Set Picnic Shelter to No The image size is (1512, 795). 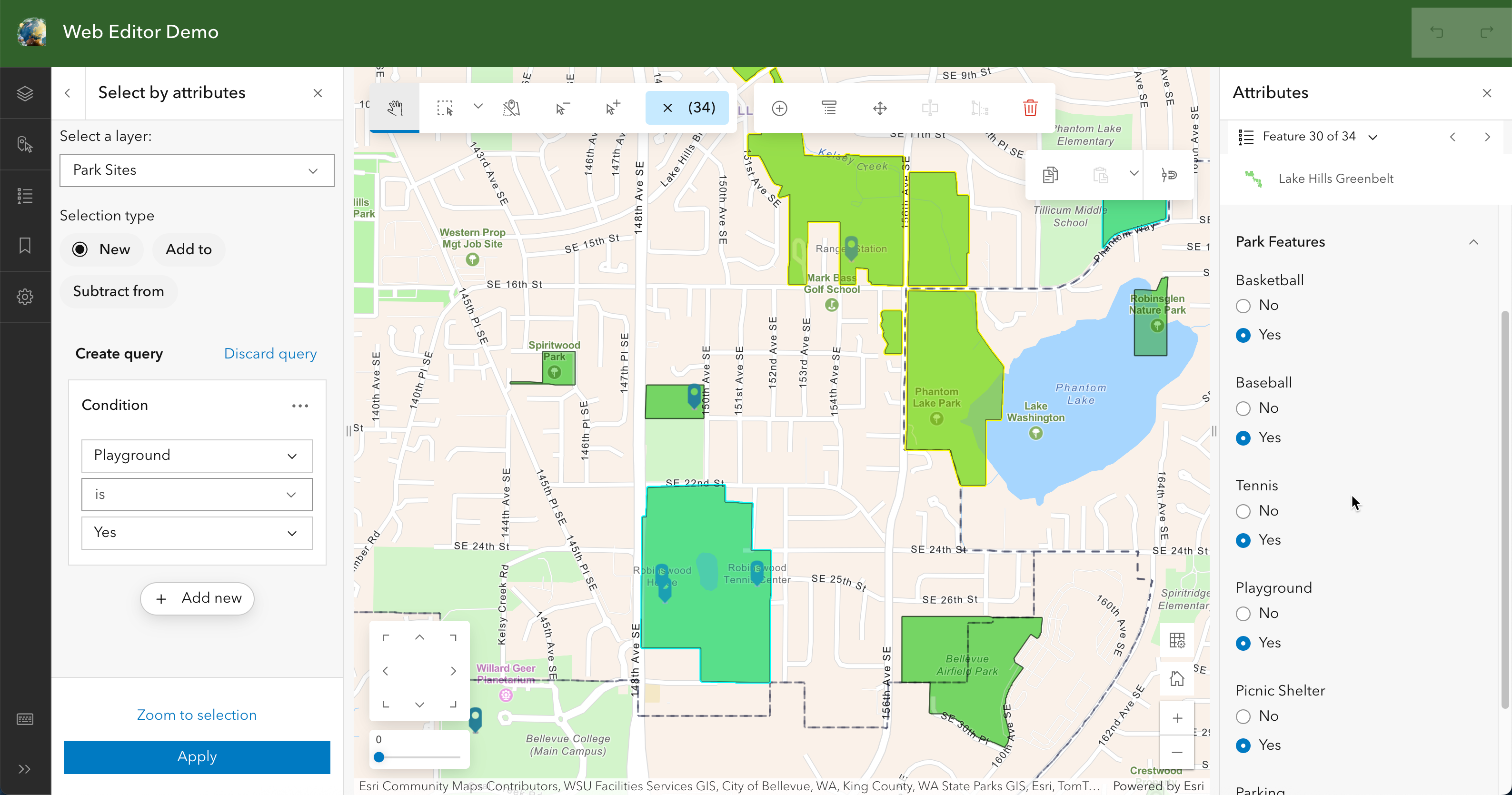click(x=1243, y=716)
